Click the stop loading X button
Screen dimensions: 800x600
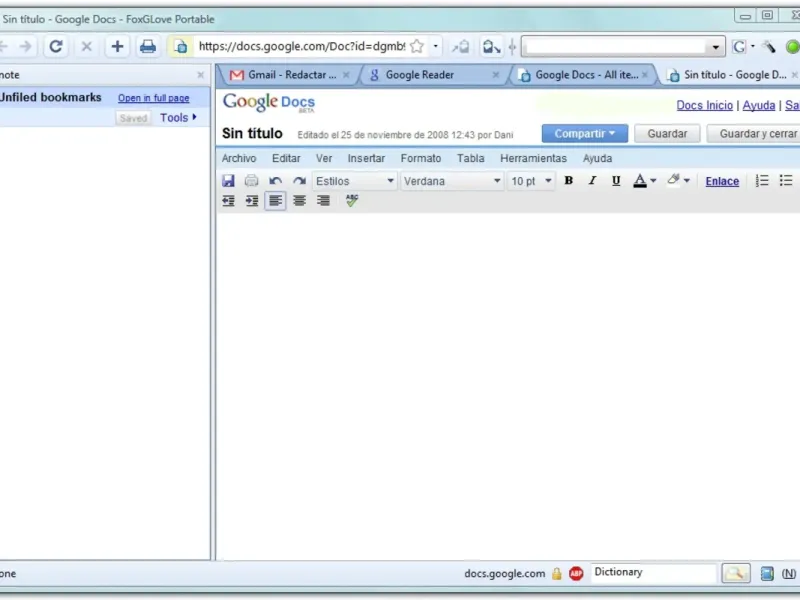87,46
